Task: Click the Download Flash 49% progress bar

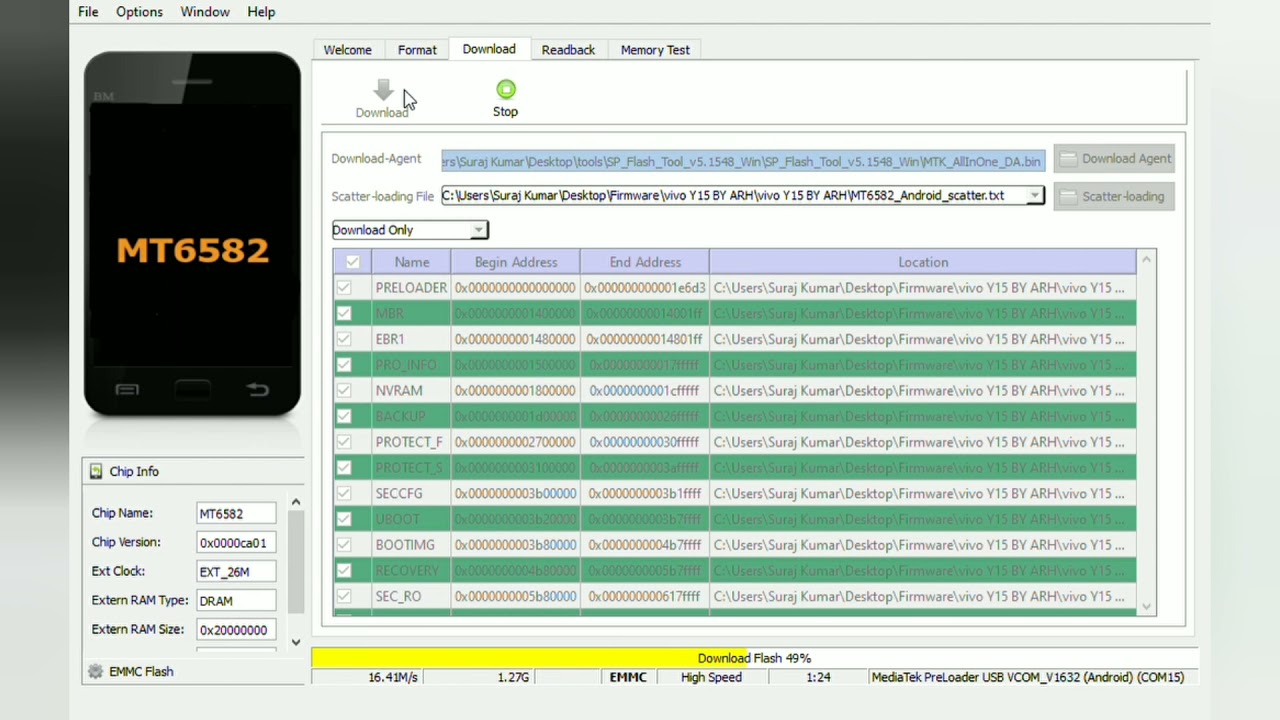Action: pos(754,658)
